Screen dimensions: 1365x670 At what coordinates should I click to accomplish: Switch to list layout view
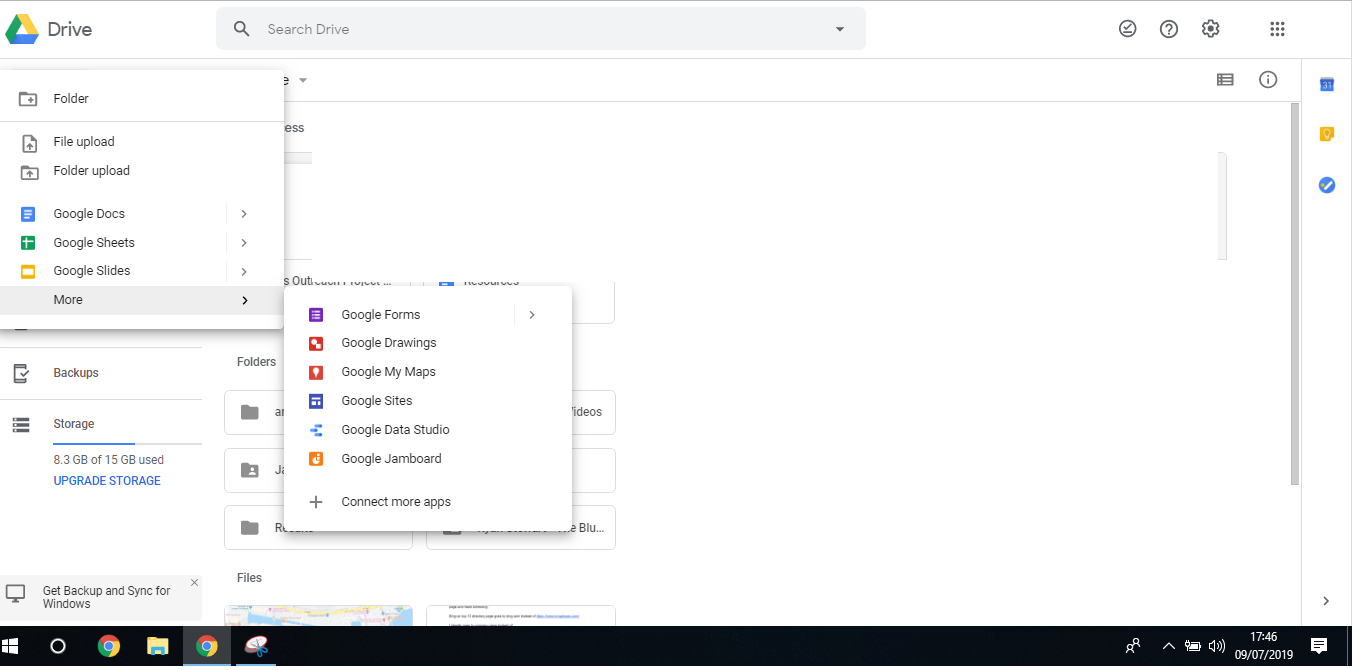[1225, 80]
